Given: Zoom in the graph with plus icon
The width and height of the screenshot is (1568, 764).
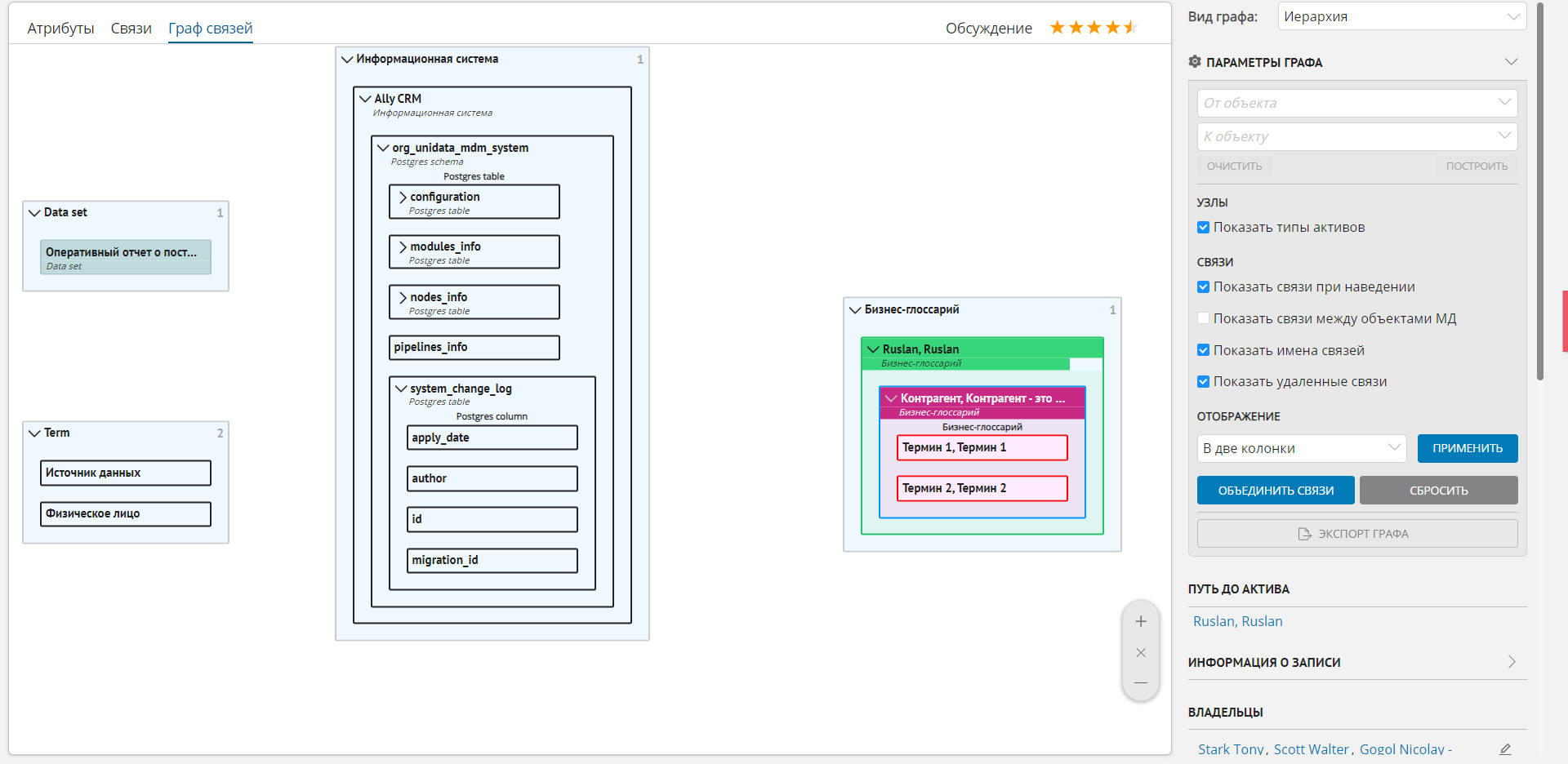Looking at the screenshot, I should coord(1141,621).
